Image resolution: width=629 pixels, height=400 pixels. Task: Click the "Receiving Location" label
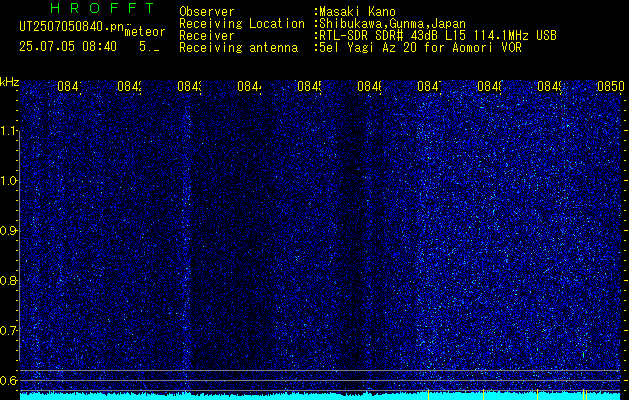click(242, 24)
